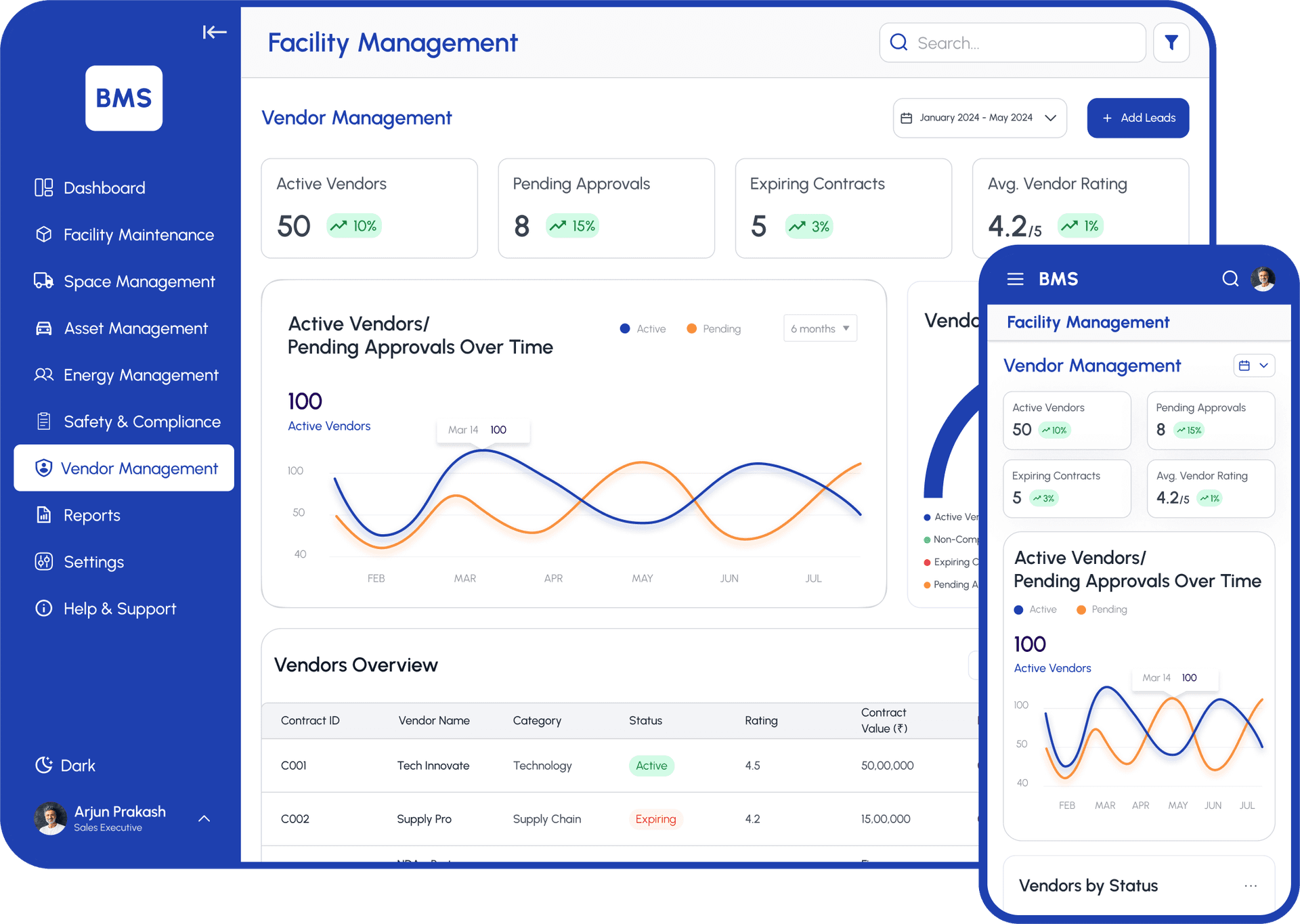Open Help & Support
The height and width of the screenshot is (924, 1300).
(120, 608)
